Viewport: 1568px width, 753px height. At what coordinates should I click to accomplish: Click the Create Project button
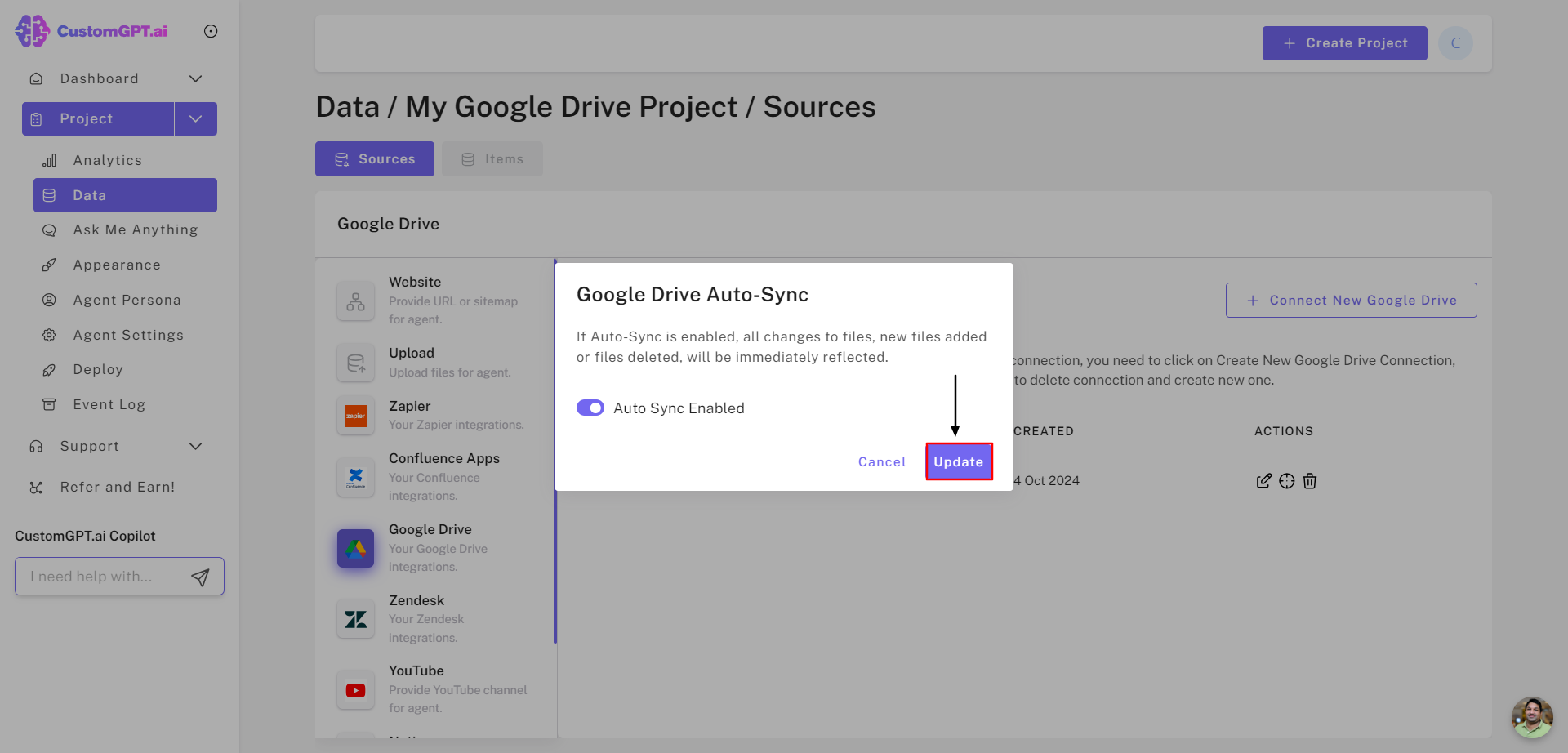click(1345, 43)
